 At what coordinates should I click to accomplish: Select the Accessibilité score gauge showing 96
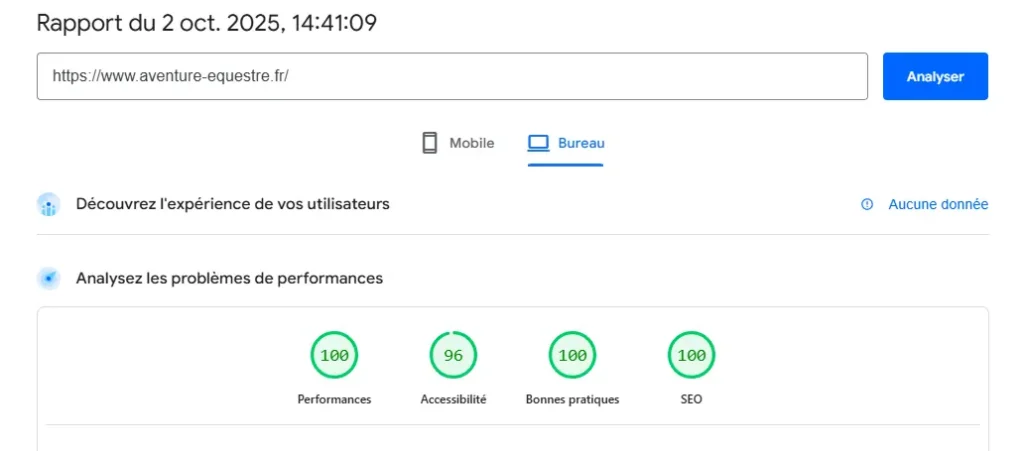coord(453,355)
